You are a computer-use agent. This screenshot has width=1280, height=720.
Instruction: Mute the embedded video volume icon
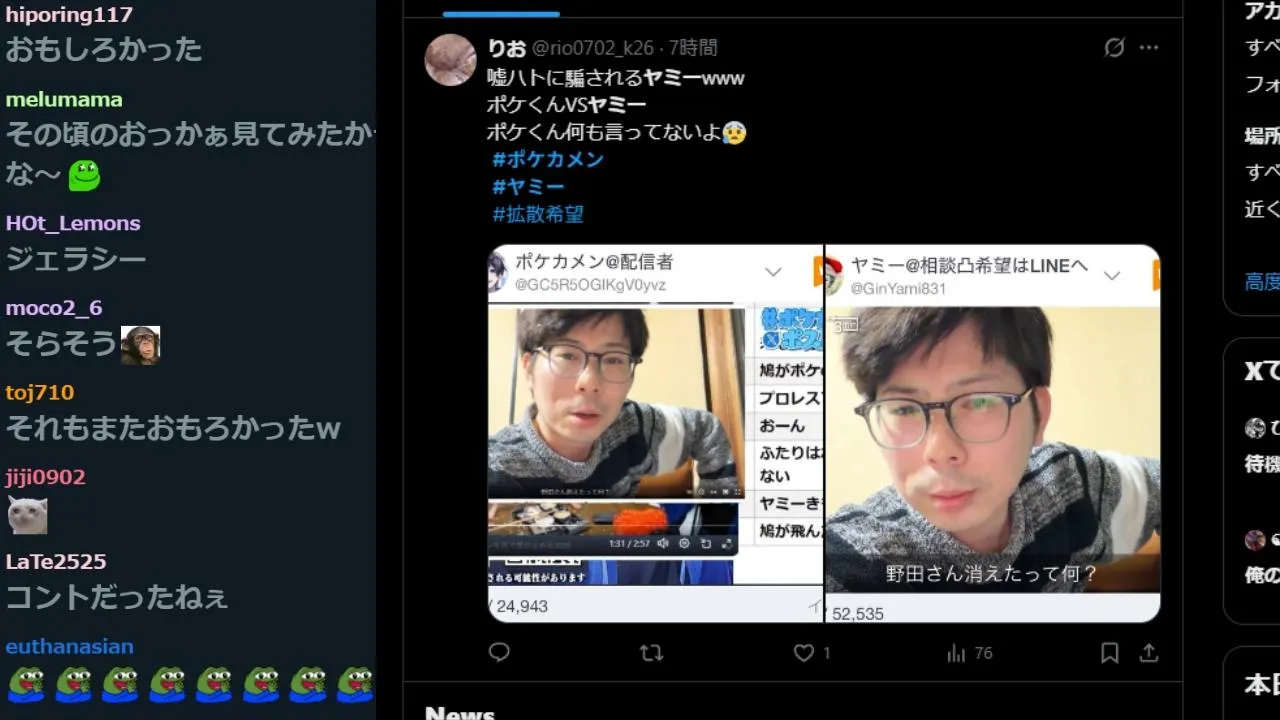point(662,543)
